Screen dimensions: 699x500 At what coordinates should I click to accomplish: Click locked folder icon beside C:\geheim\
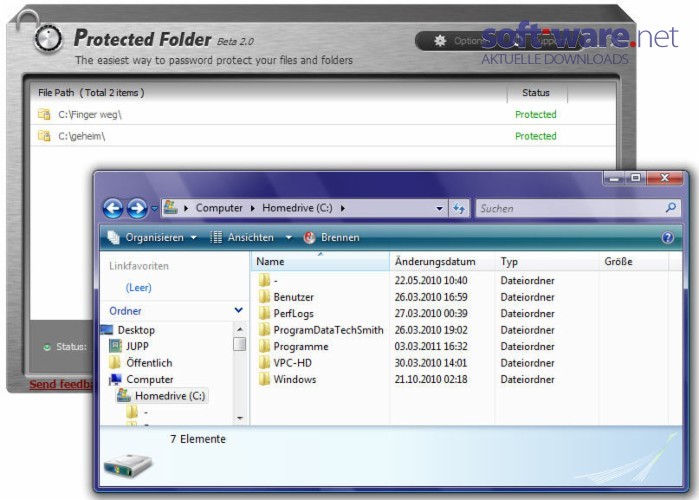(x=44, y=135)
